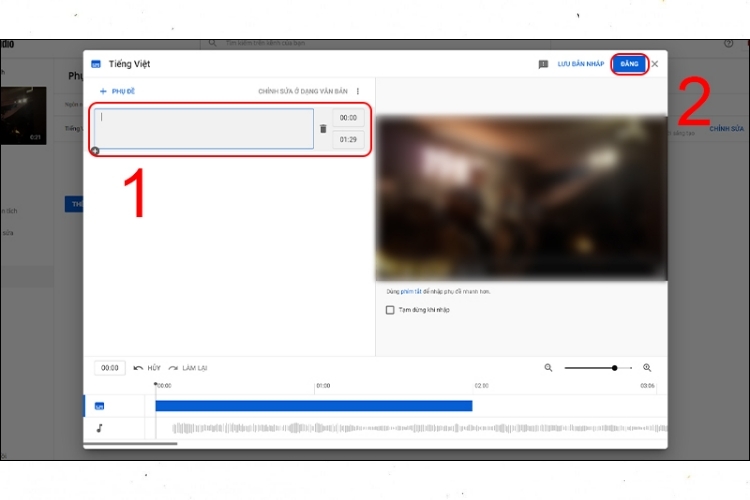750x500 pixels.
Task: Enable Tạm dừng khi nhập checkbox
Action: point(390,310)
